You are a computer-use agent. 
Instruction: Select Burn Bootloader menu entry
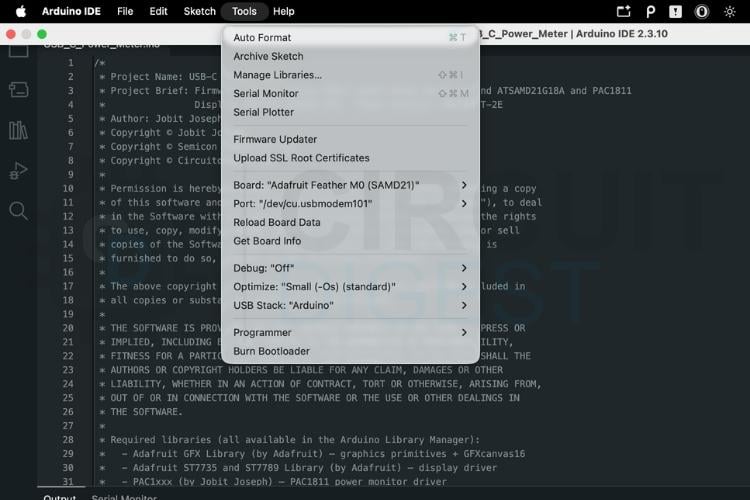pos(350,351)
